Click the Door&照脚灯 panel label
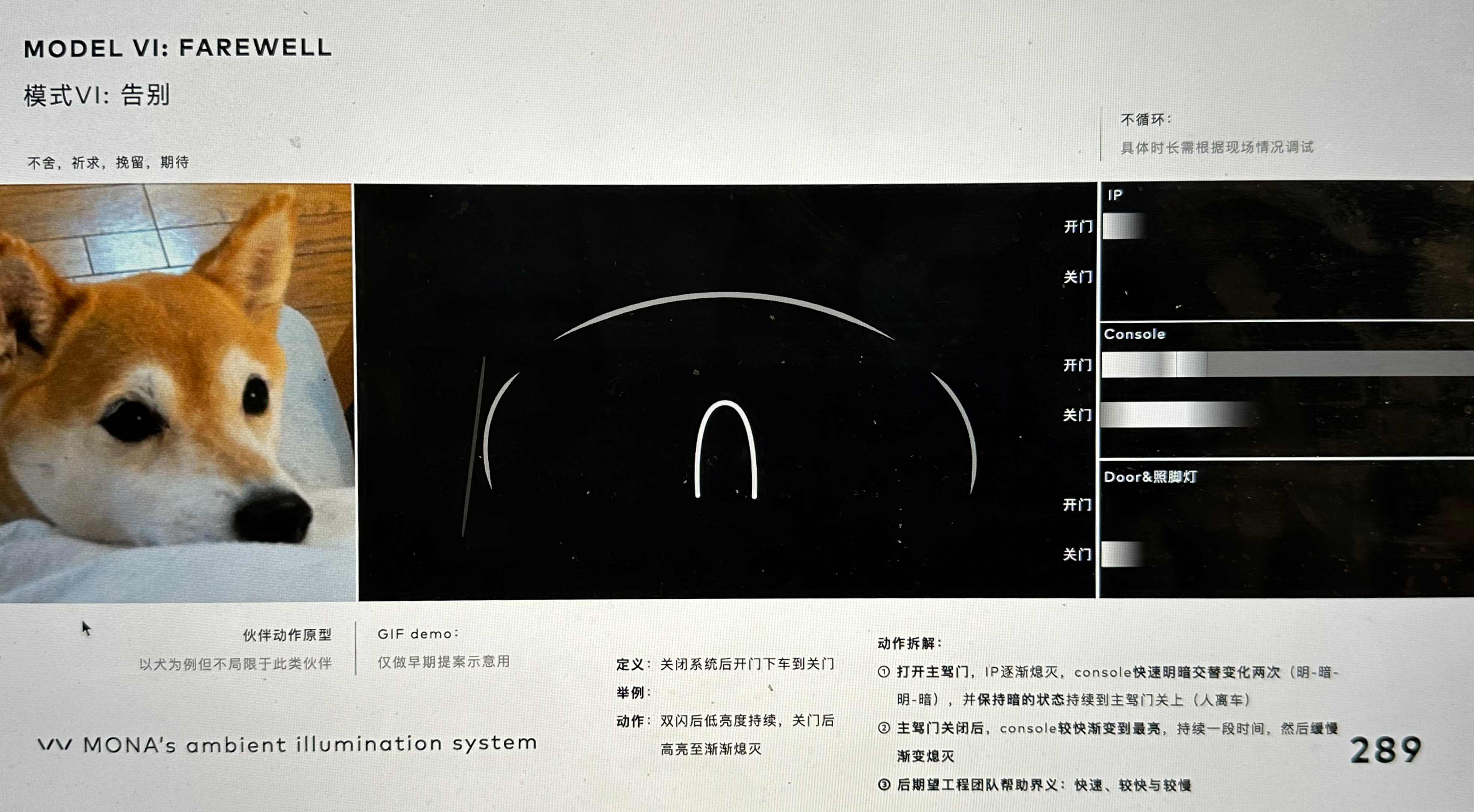 pos(1150,477)
